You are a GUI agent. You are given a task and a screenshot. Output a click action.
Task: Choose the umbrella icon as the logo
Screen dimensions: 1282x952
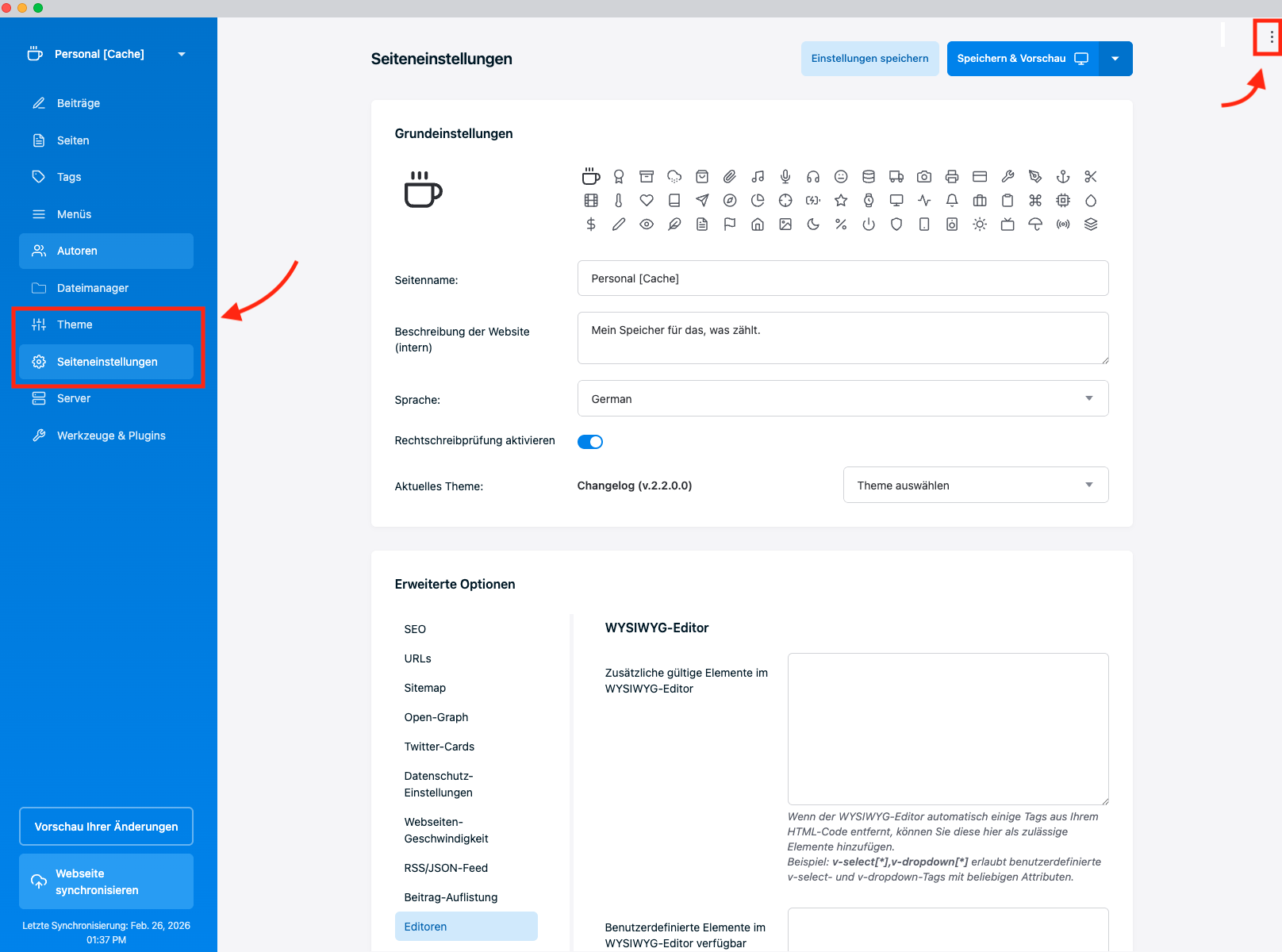point(1035,225)
